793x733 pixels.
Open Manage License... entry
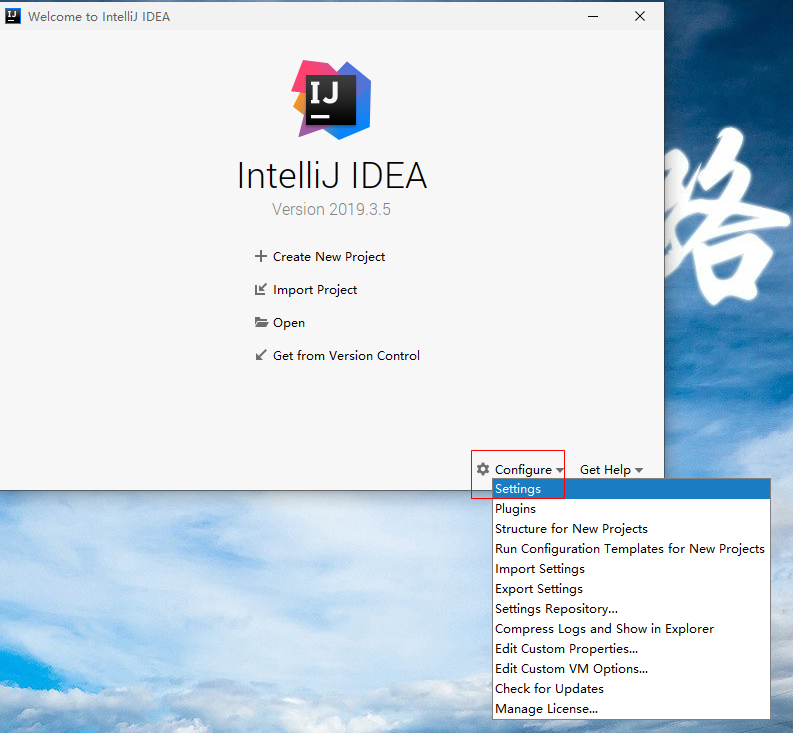[x=631, y=709]
